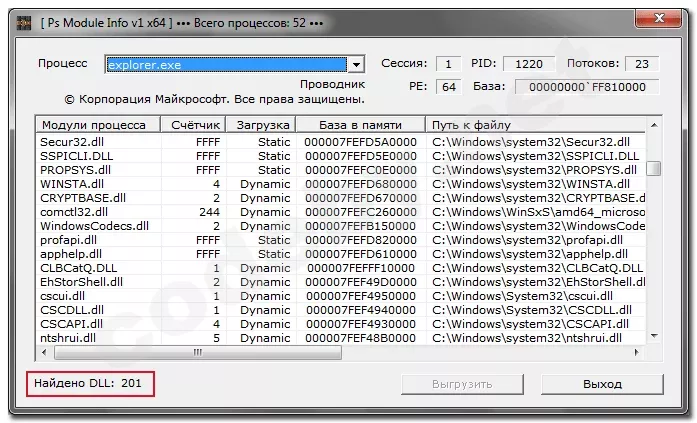Click the horizontal scrollbar right arrow
This screenshot has height=423, width=697.
tap(637, 352)
